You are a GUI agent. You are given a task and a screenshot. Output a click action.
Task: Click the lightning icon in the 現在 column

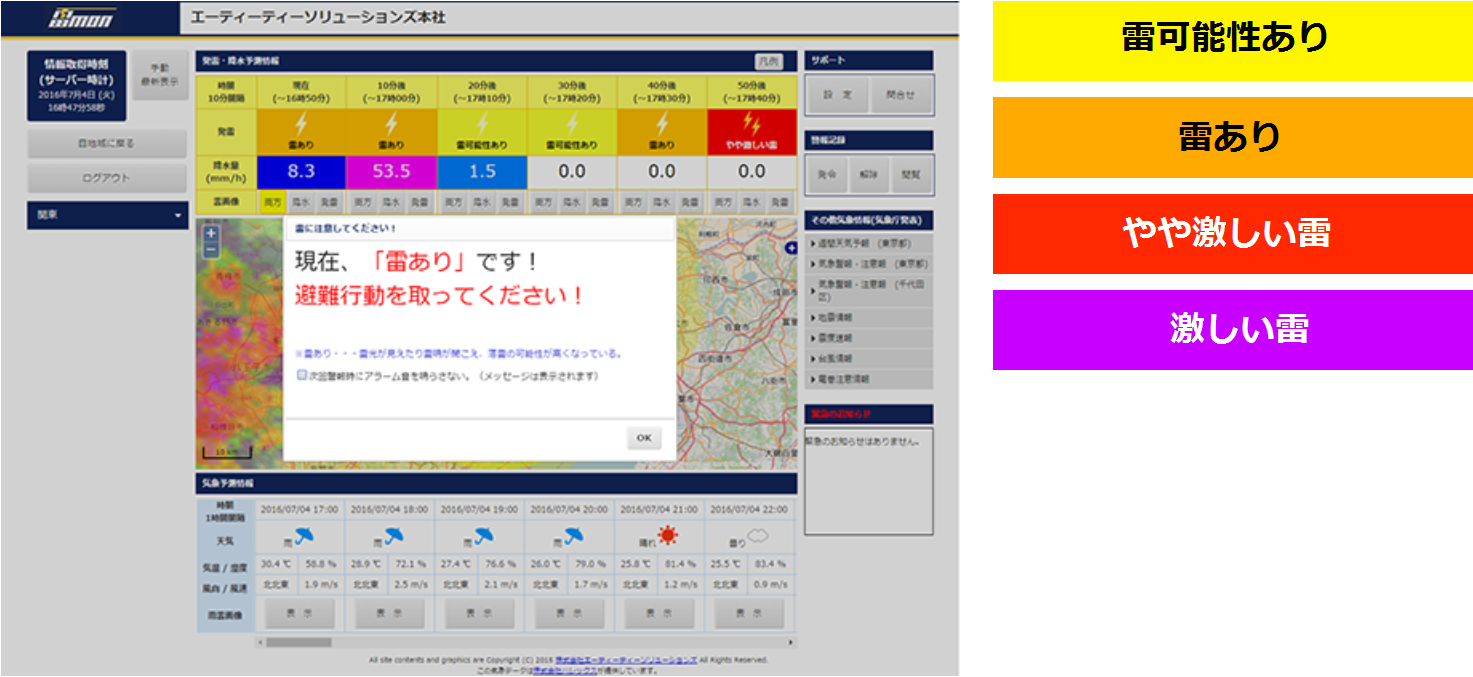302,124
